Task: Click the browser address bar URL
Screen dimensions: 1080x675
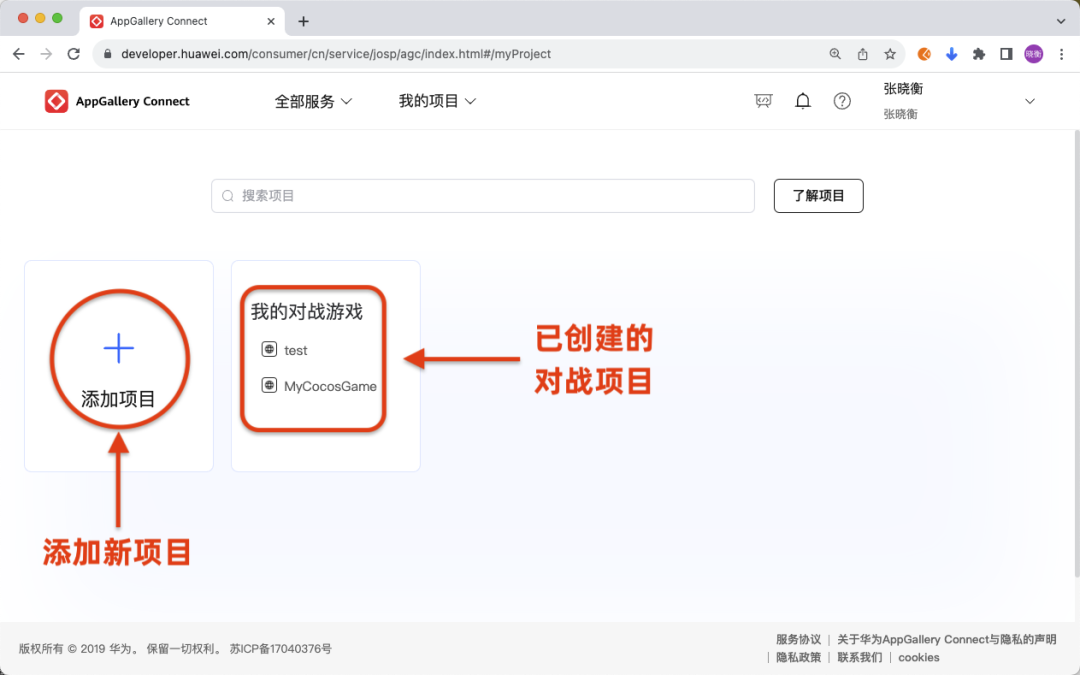Action: click(x=335, y=54)
